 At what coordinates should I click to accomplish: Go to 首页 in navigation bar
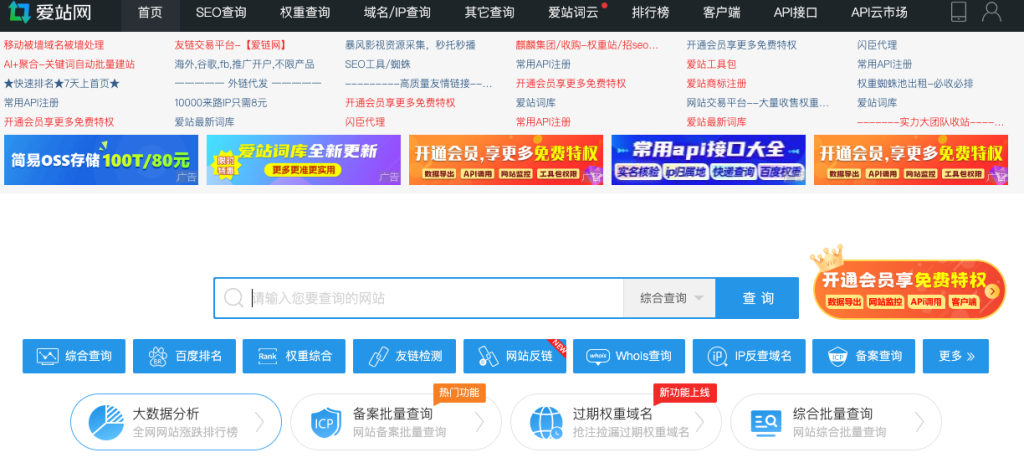point(150,12)
